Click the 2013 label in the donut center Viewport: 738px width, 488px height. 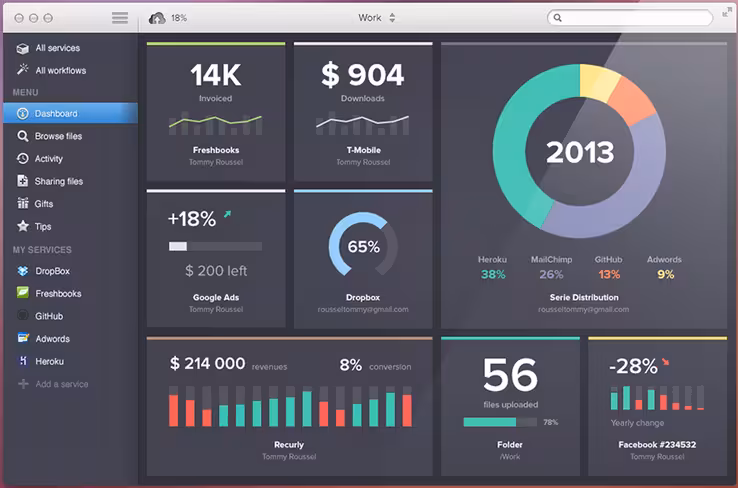pos(580,152)
